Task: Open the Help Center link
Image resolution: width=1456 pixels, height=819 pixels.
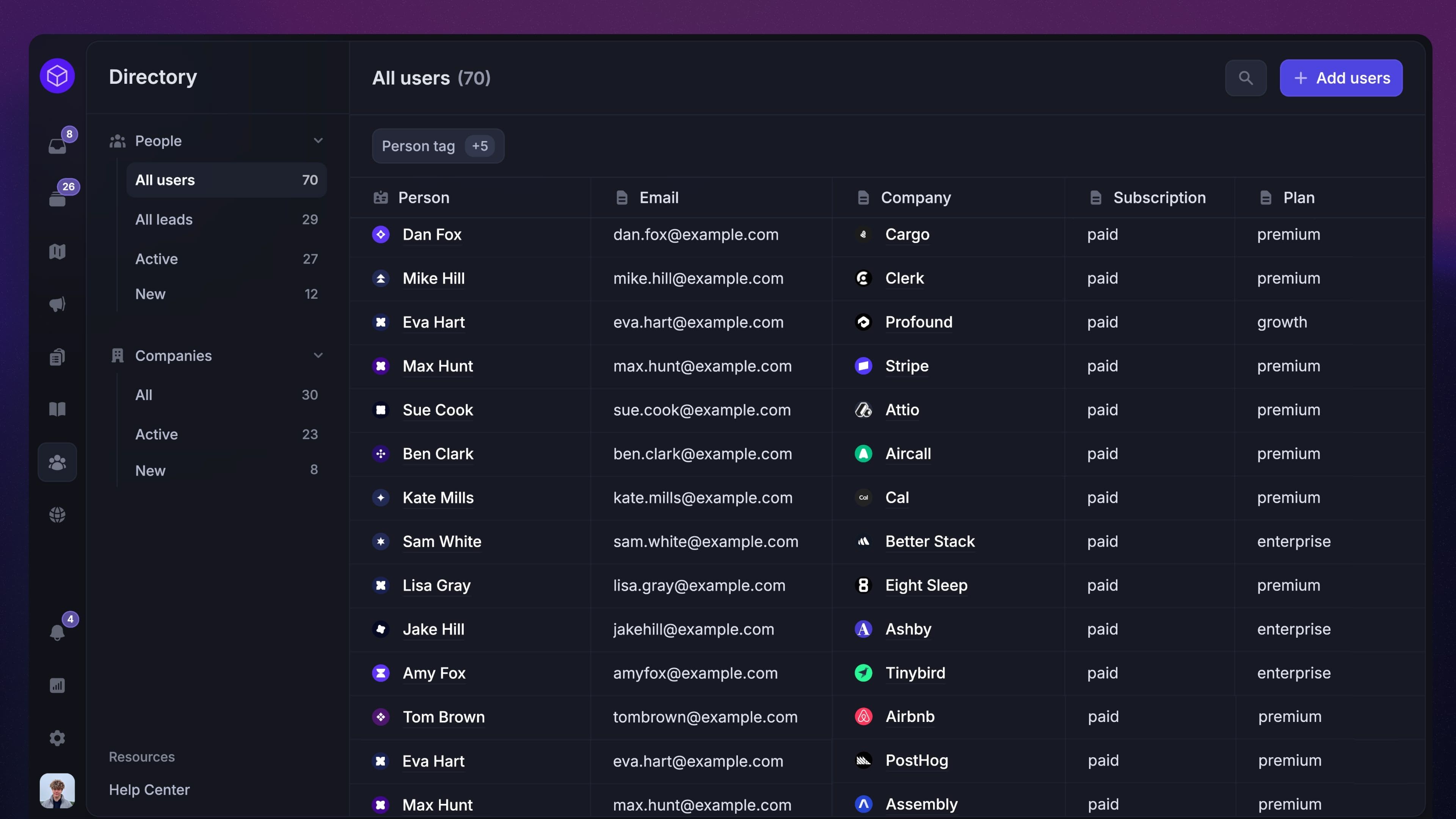Action: [149, 789]
